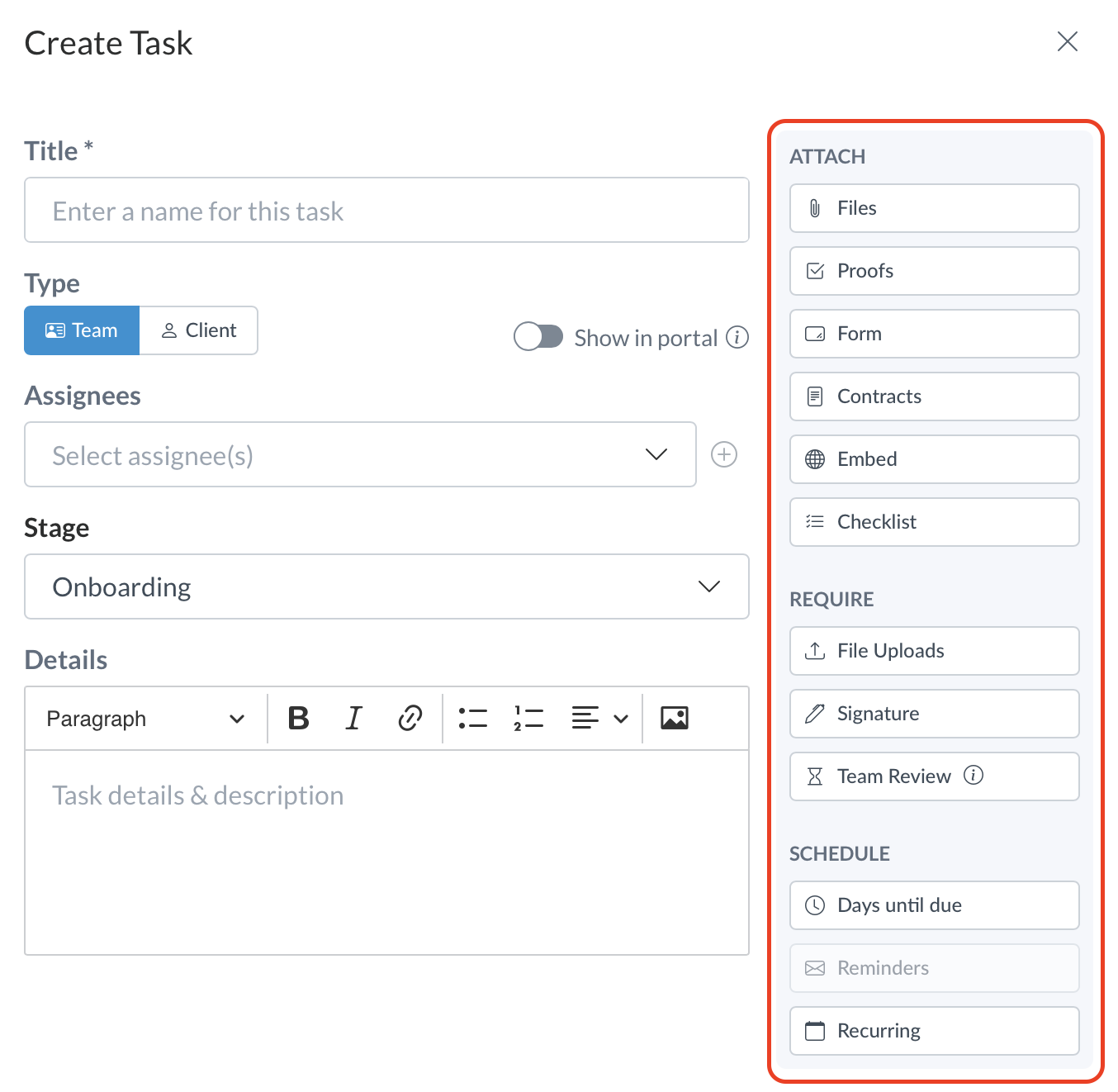1118x1092 pixels.
Task: Set Days until due schedule
Action: (x=934, y=905)
